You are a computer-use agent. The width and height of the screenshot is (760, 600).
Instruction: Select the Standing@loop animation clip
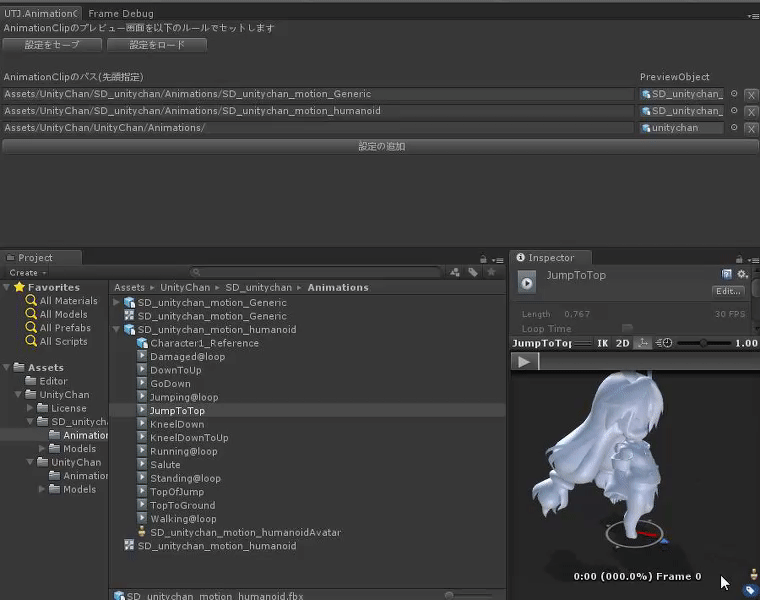point(185,478)
